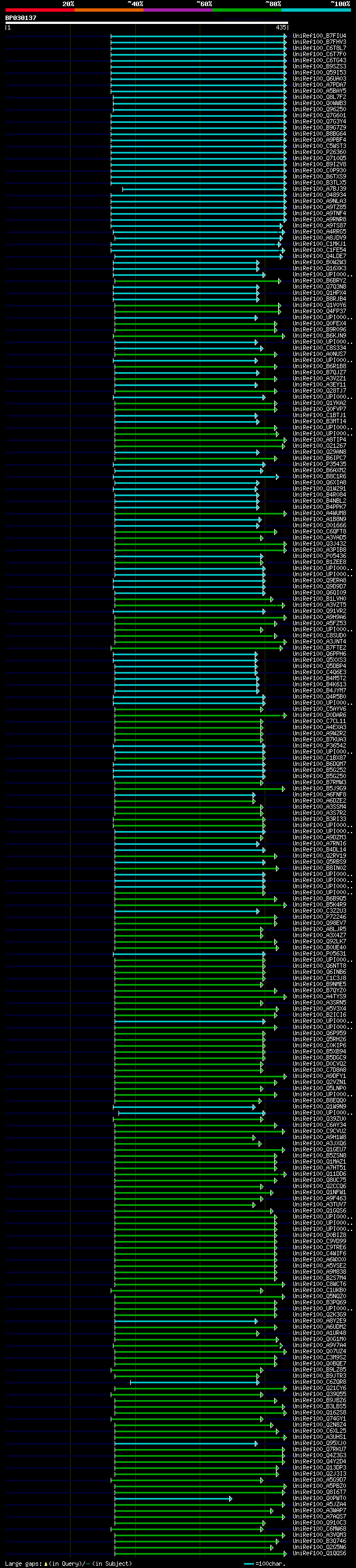Image resolution: width=356 pixels, height=1568 pixels.
Task: Select hit label UniRef100_C1MKJ1
Action: pyautogui.click(x=319, y=244)
